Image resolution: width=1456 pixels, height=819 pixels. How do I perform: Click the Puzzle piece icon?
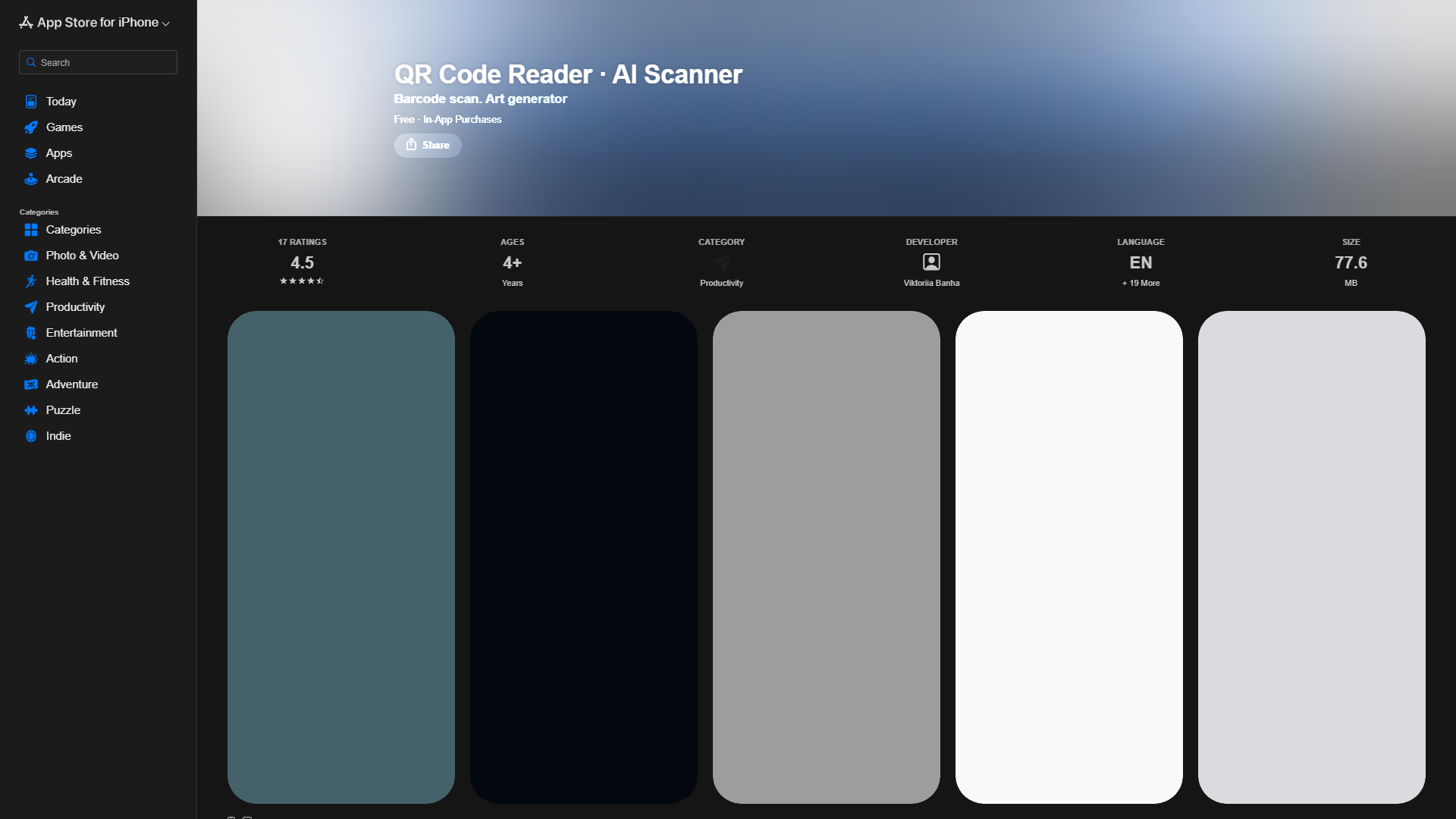click(x=31, y=410)
